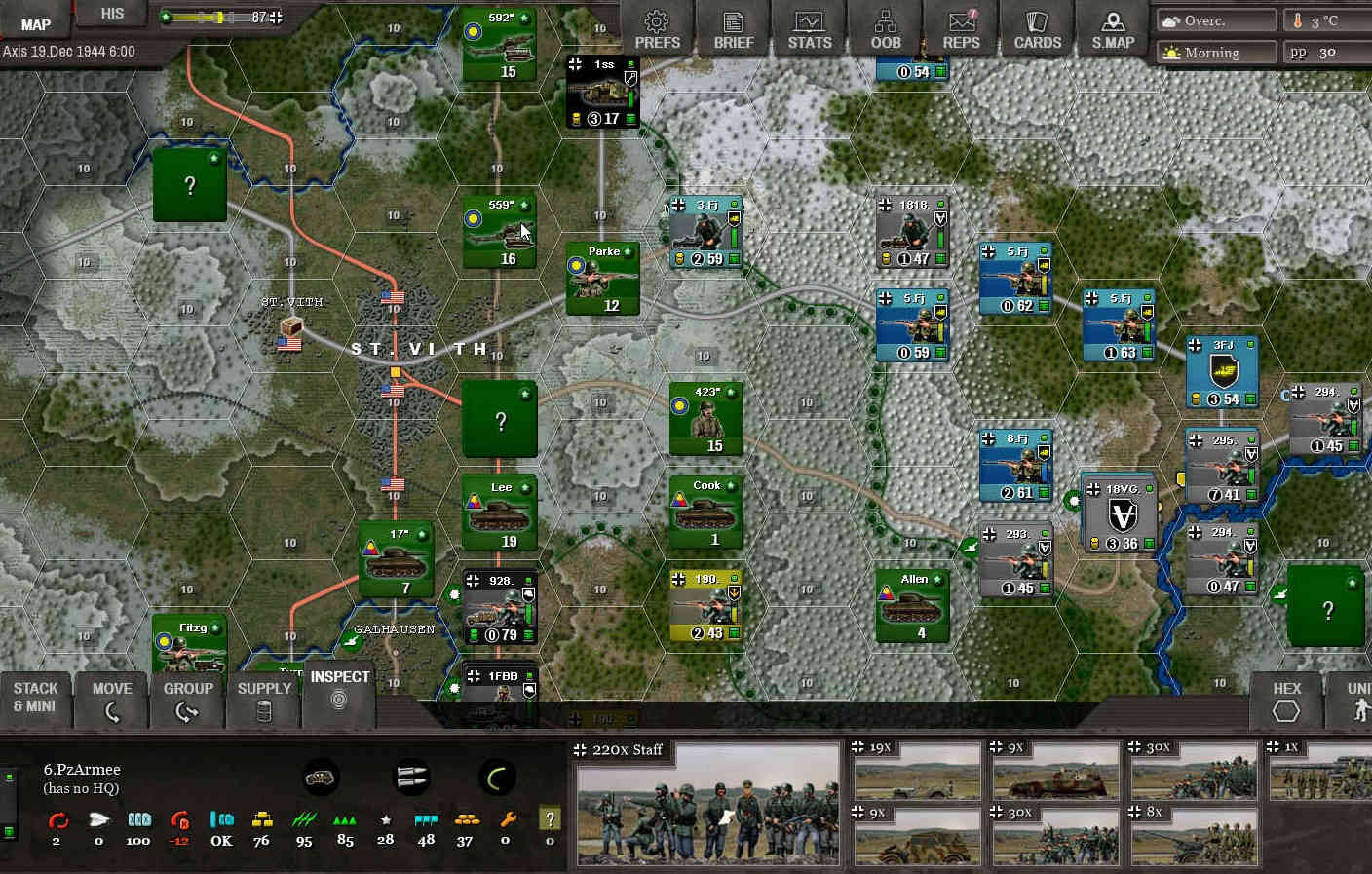The width and height of the screenshot is (1372, 874).
Task: Click the tank icon in unit panel
Action: (x=322, y=778)
